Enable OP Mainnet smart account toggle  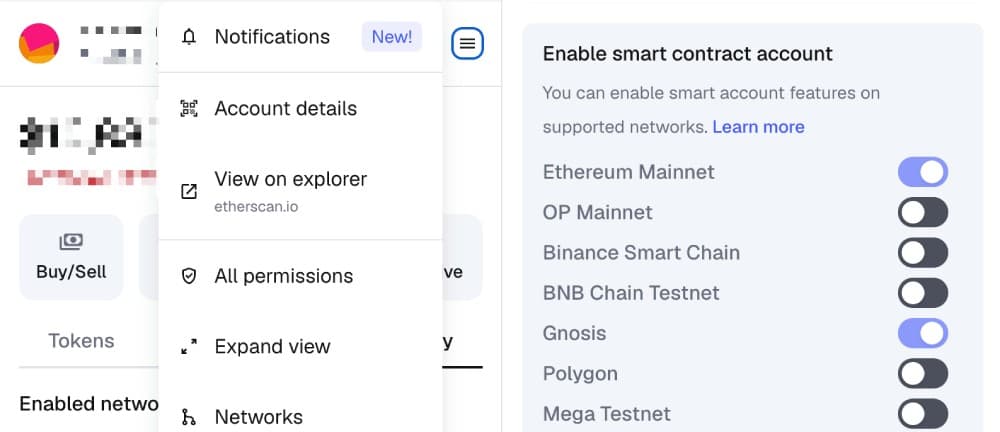923,212
